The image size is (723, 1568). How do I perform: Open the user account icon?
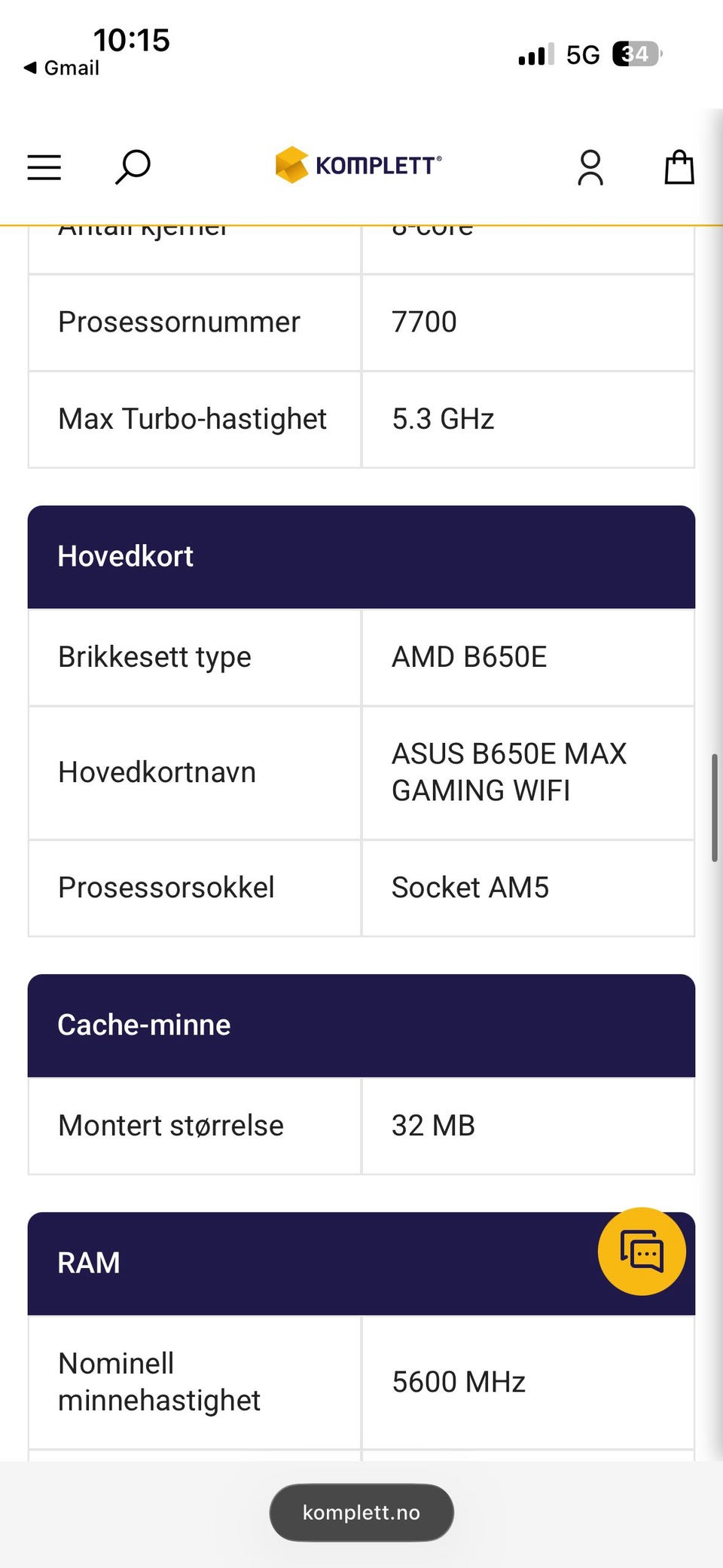coord(590,167)
